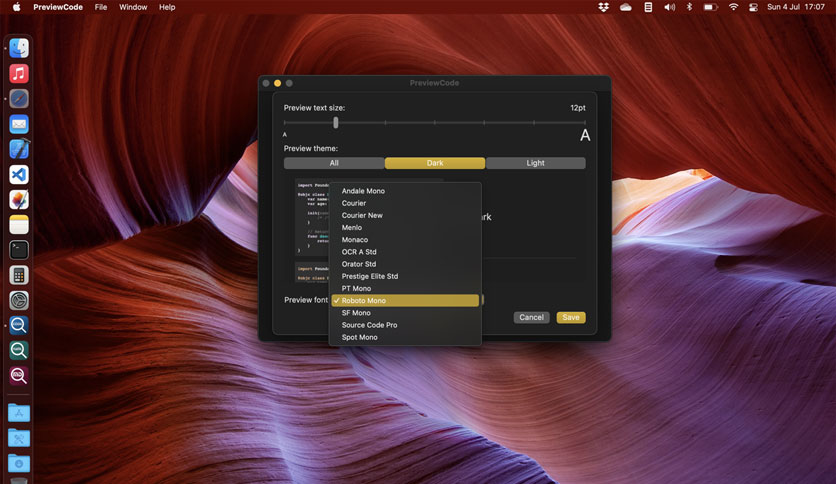Open the Notes app in the Dock
836x484 pixels.
[19, 225]
